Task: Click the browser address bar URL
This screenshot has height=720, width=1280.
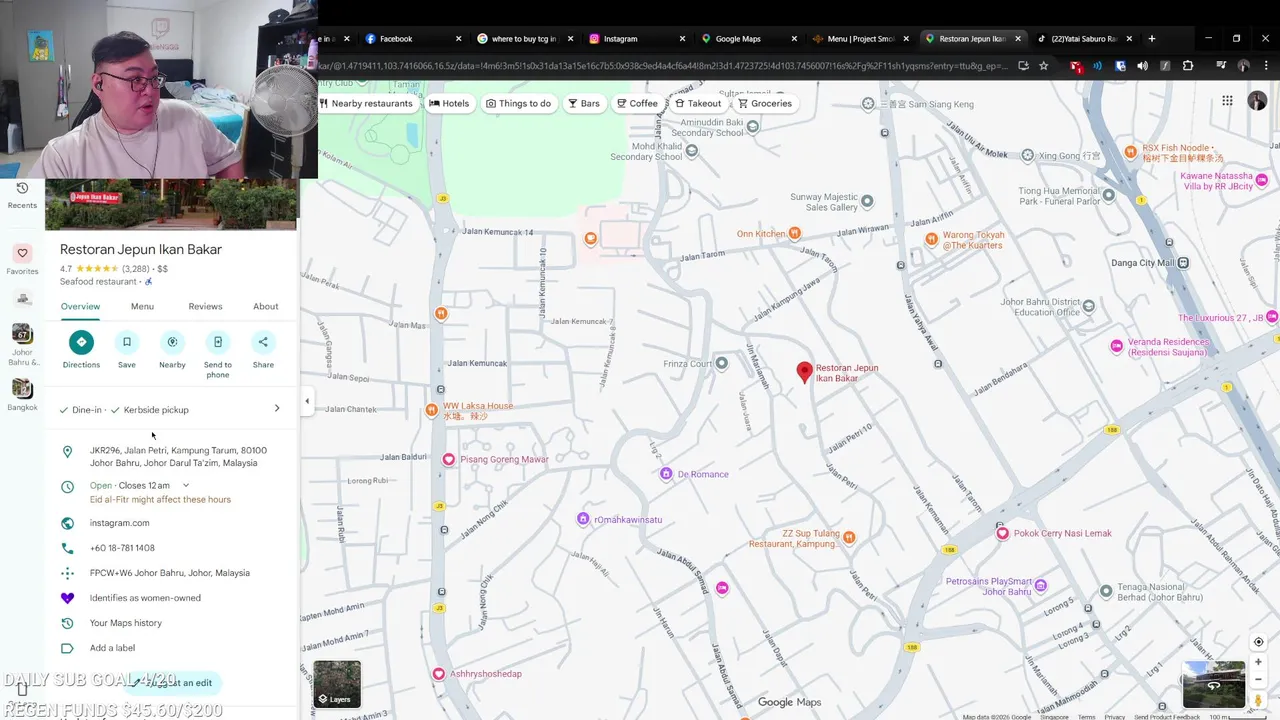Action: coord(662,66)
